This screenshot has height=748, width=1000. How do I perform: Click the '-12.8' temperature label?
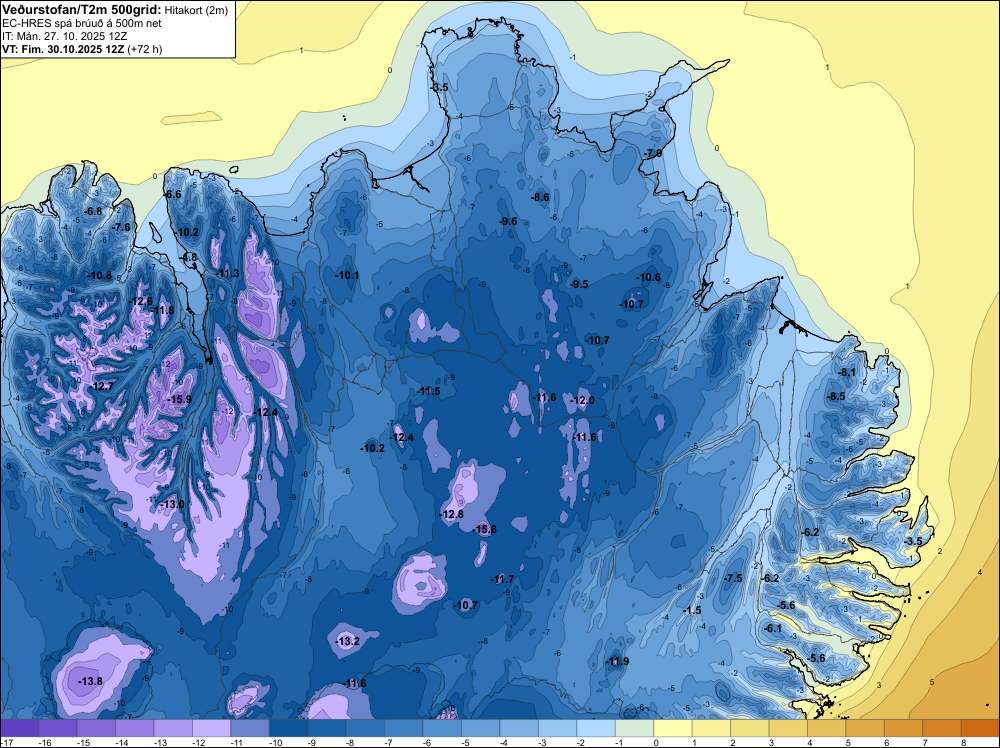pos(452,514)
